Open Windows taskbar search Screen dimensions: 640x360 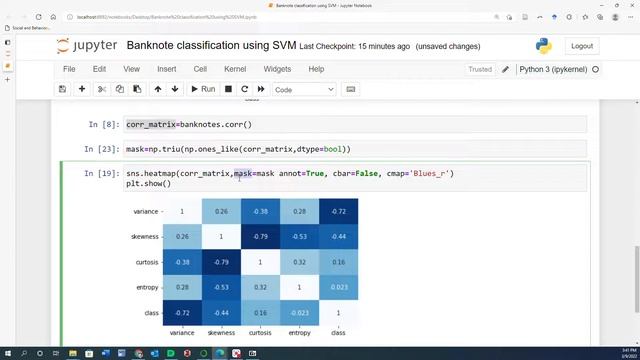[x=24, y=353]
